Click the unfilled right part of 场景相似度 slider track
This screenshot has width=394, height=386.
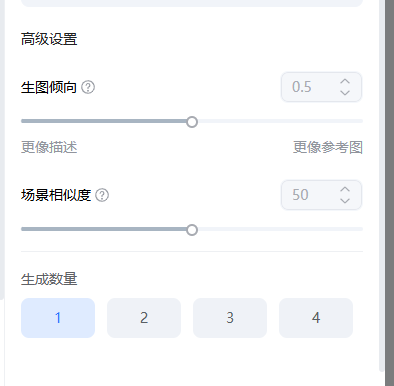coord(280,229)
